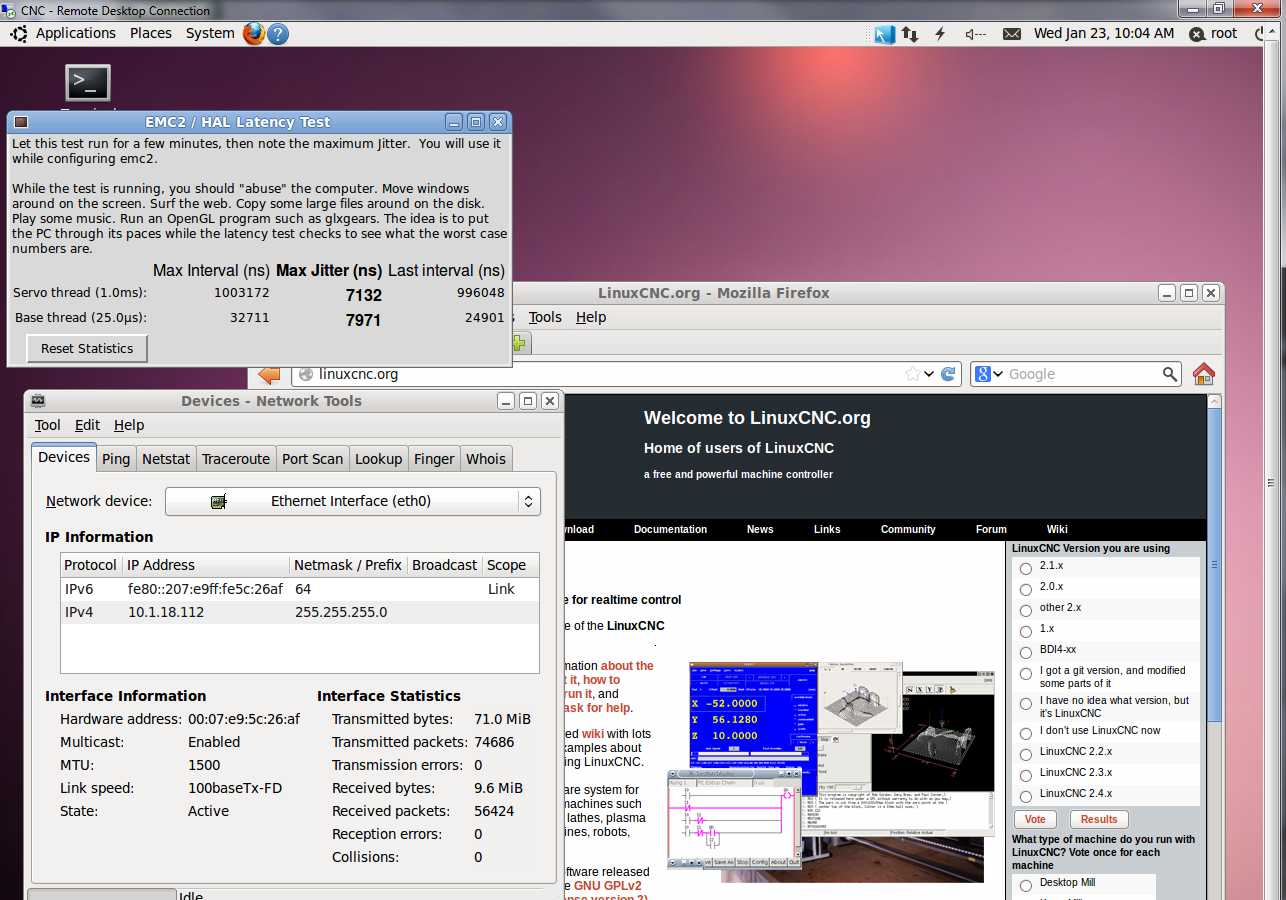This screenshot has width=1286, height=900.
Task: Click the Ubuntu logo beside Applications
Action: point(19,34)
